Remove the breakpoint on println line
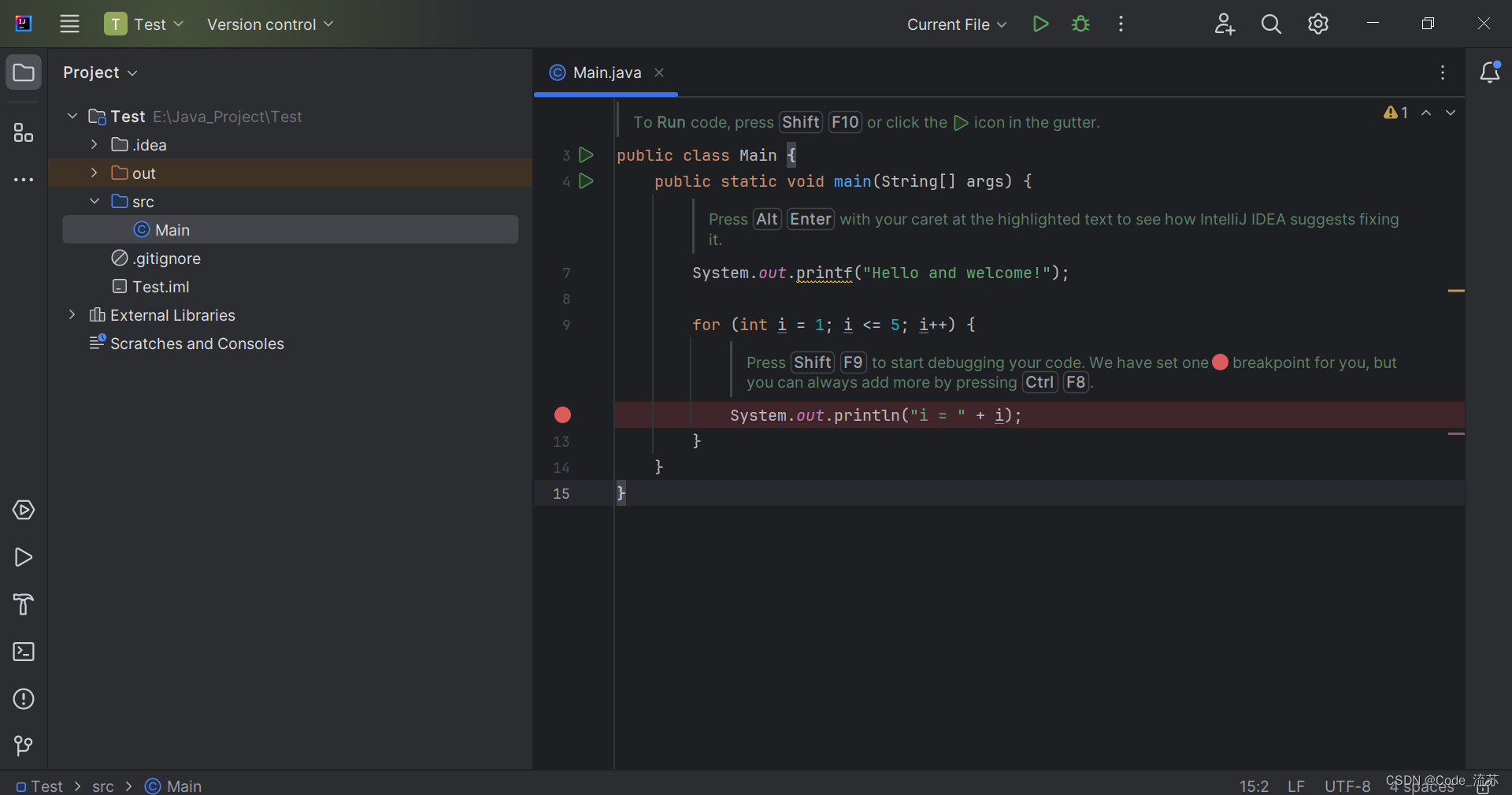 pyautogui.click(x=562, y=414)
